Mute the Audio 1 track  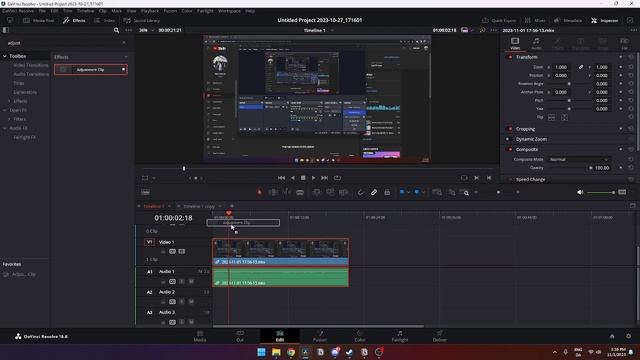191,282
